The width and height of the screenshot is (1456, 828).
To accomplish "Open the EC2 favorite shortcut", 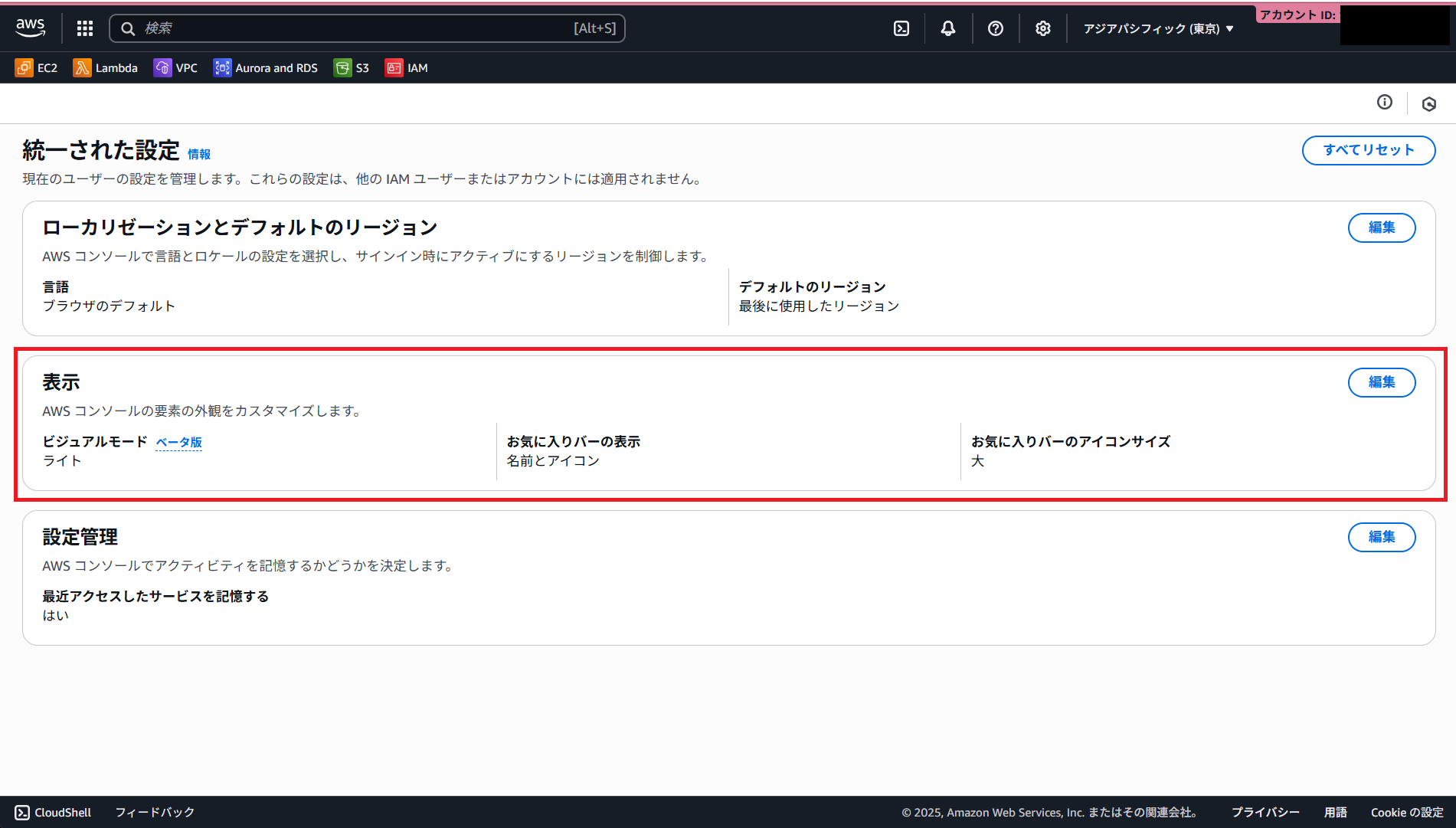I will pyautogui.click(x=36, y=68).
